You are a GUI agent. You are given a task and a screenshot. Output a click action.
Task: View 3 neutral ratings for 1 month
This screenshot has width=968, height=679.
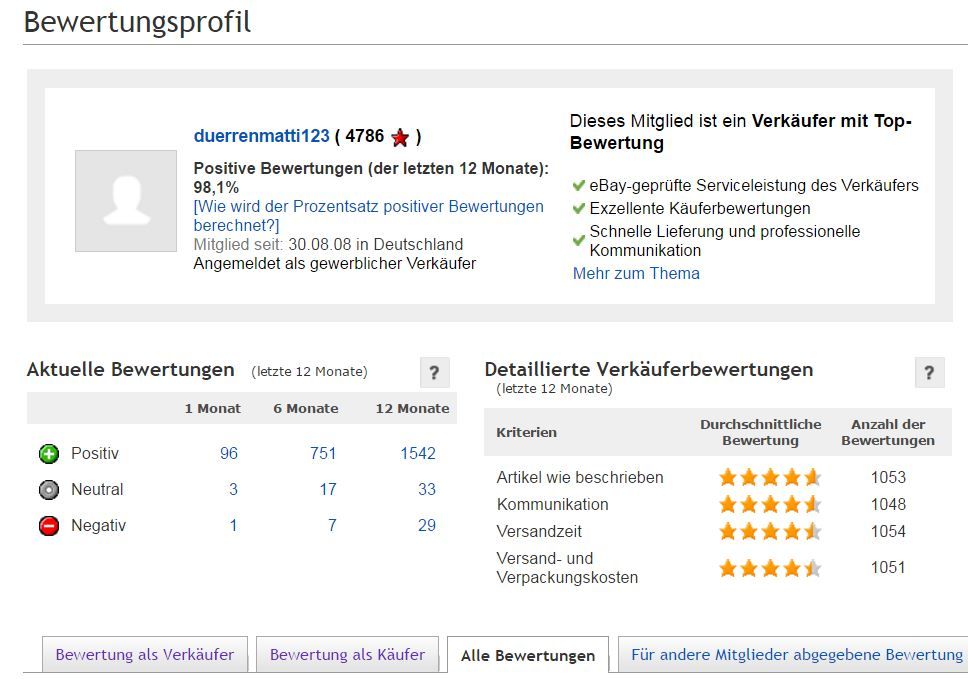point(233,490)
